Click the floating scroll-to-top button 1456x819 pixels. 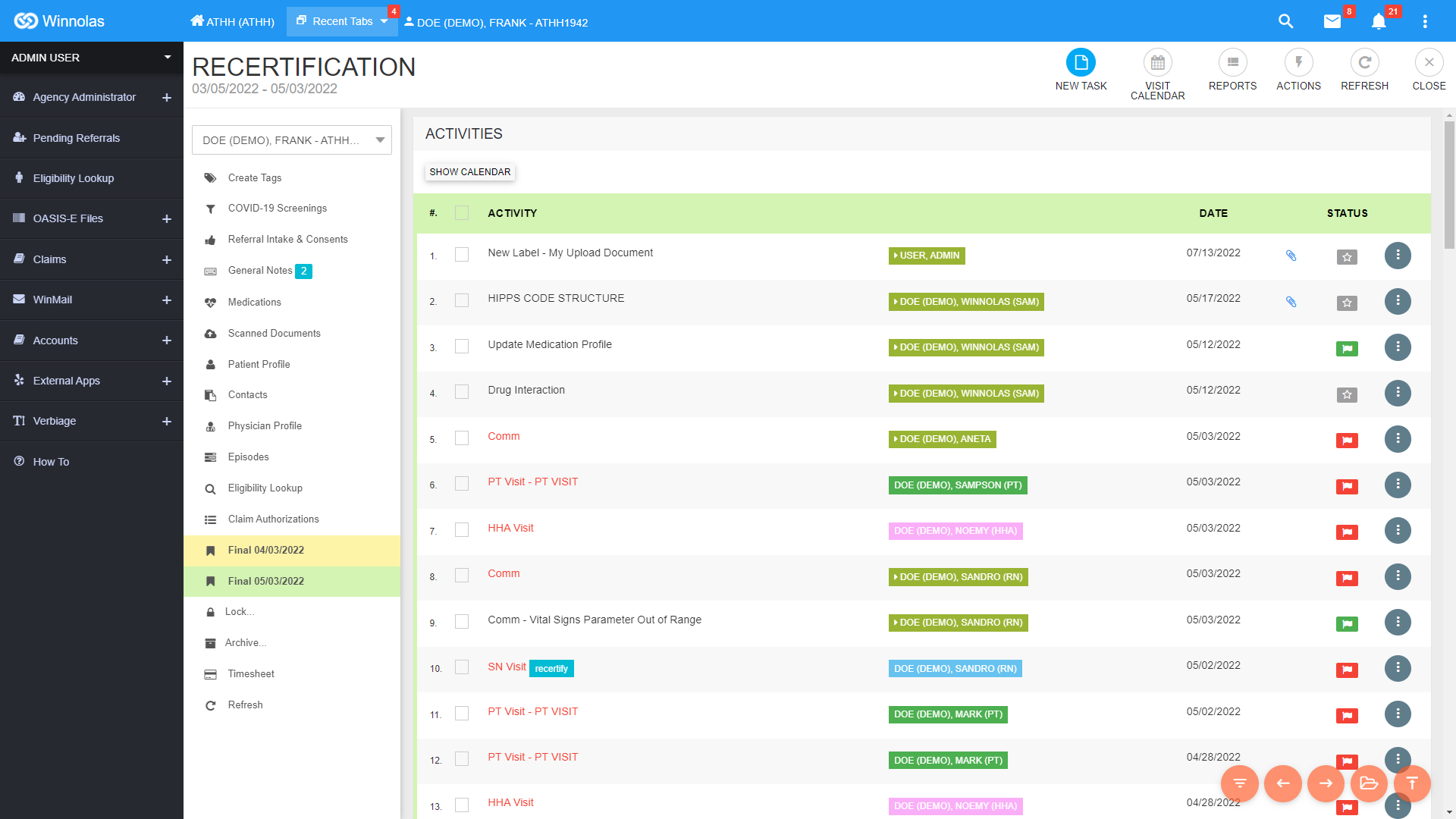click(x=1412, y=783)
